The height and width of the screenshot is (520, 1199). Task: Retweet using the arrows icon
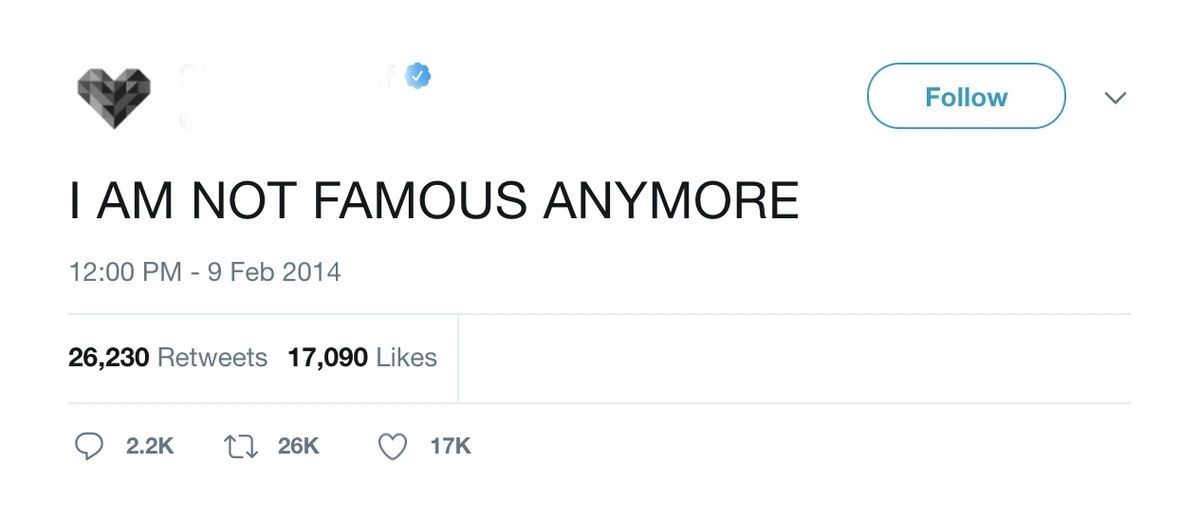[x=240, y=446]
